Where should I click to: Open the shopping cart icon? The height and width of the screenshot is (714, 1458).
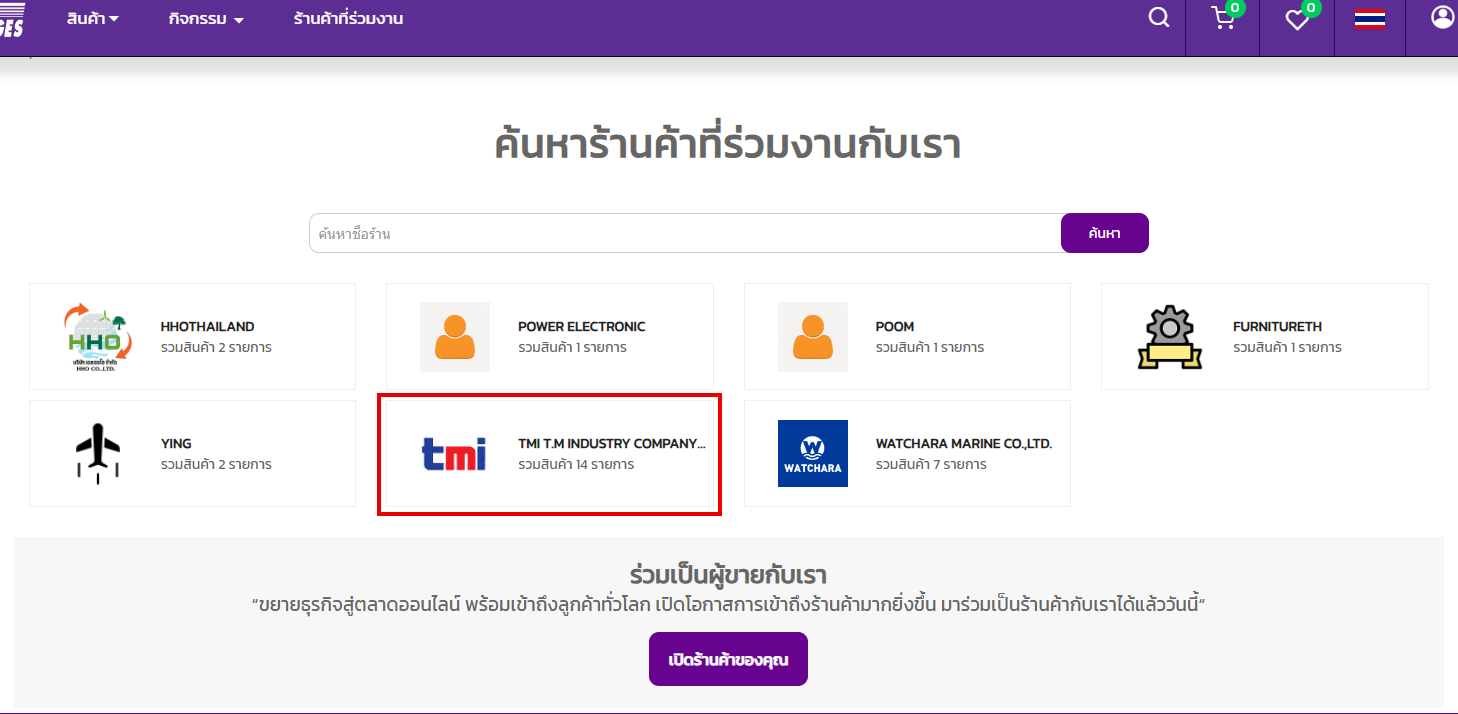pyautogui.click(x=1222, y=19)
